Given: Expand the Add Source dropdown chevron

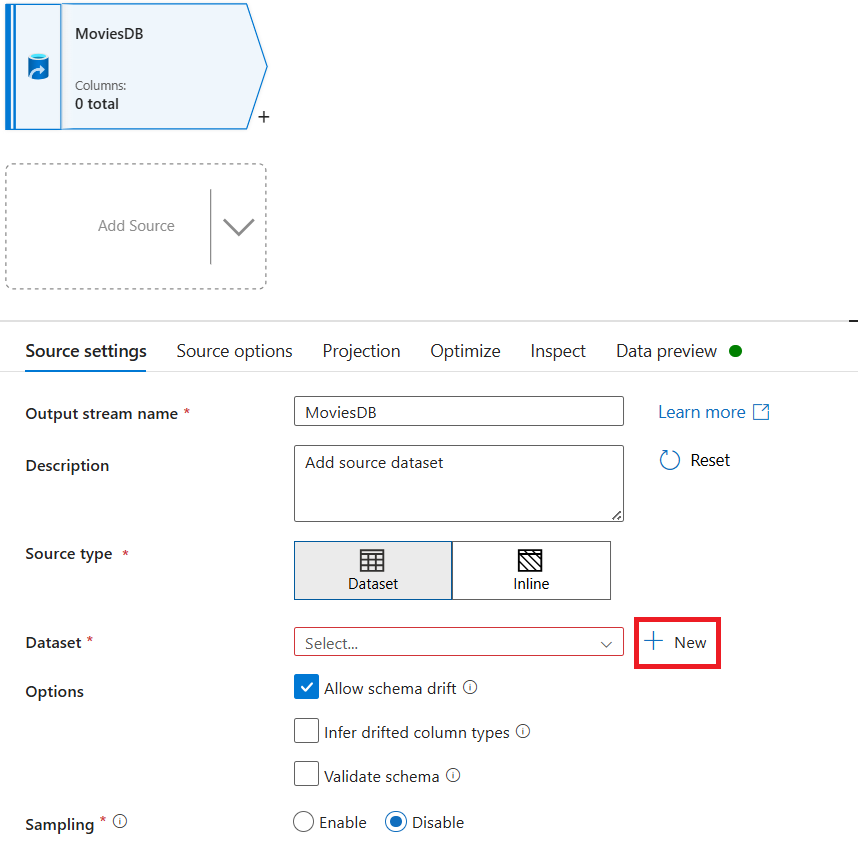Looking at the screenshot, I should pyautogui.click(x=237, y=227).
